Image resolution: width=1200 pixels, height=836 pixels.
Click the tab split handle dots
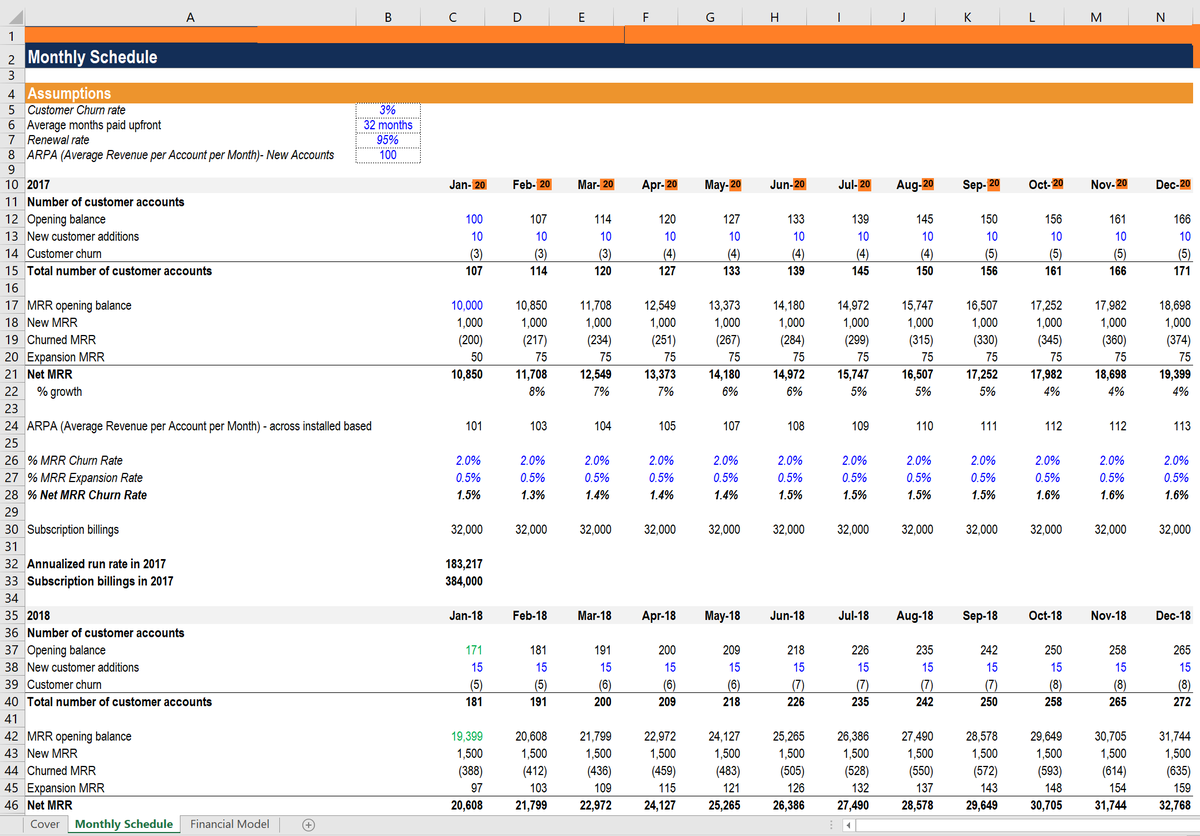click(829, 826)
